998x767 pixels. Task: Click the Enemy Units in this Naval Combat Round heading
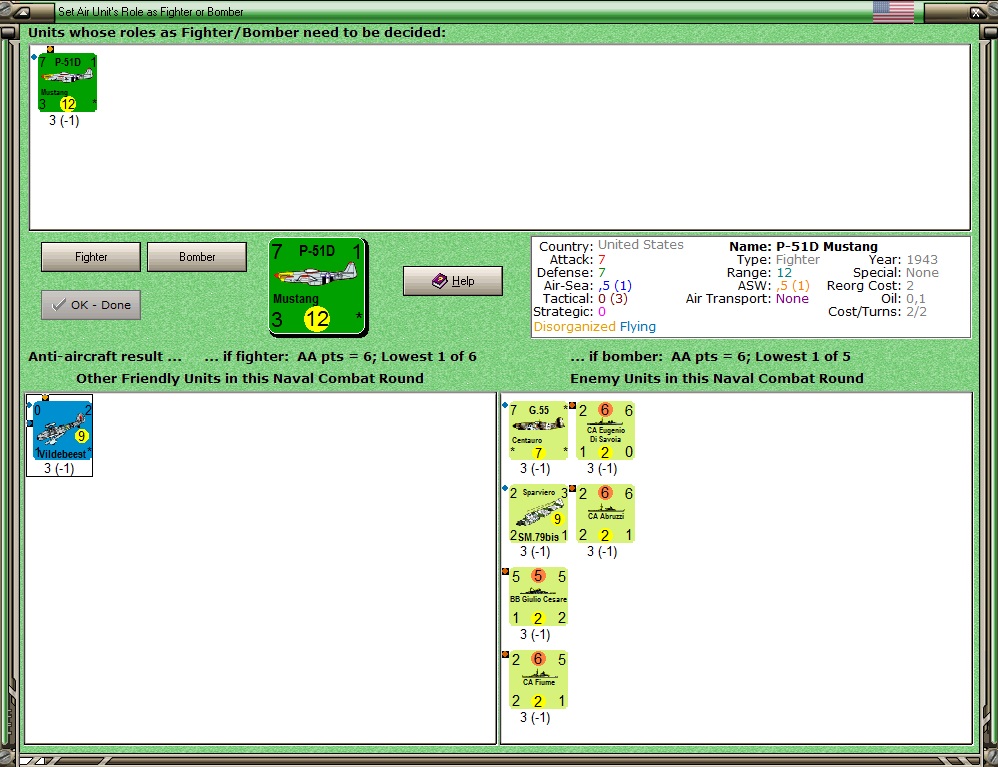coord(717,379)
